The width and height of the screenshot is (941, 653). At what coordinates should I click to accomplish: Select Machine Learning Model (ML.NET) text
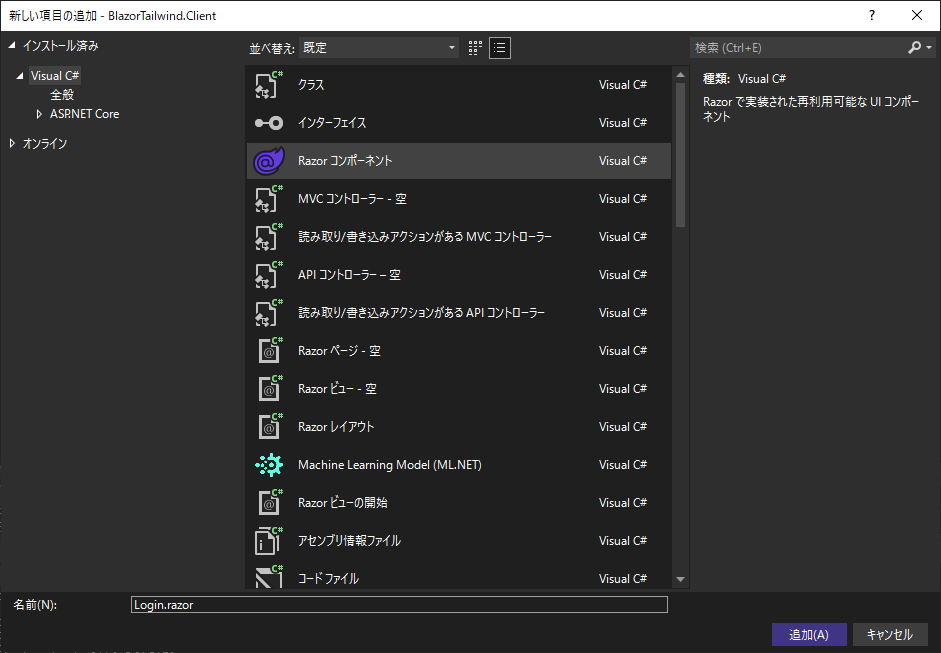click(389, 465)
